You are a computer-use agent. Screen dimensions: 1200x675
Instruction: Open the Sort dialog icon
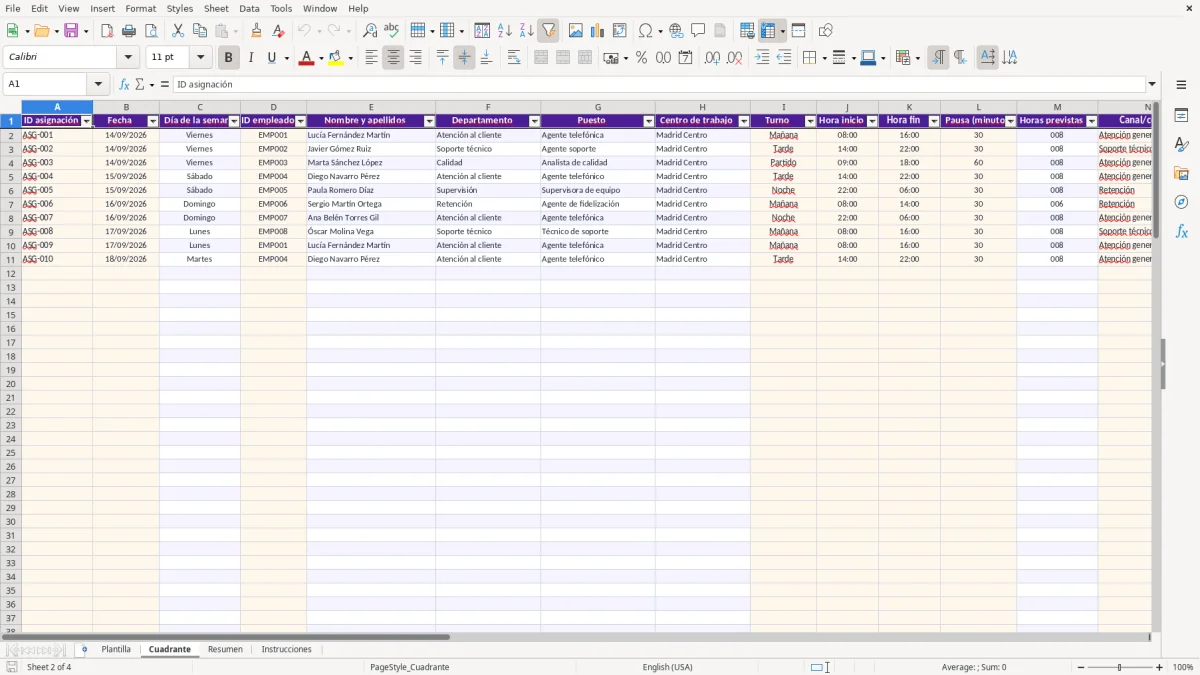(483, 30)
